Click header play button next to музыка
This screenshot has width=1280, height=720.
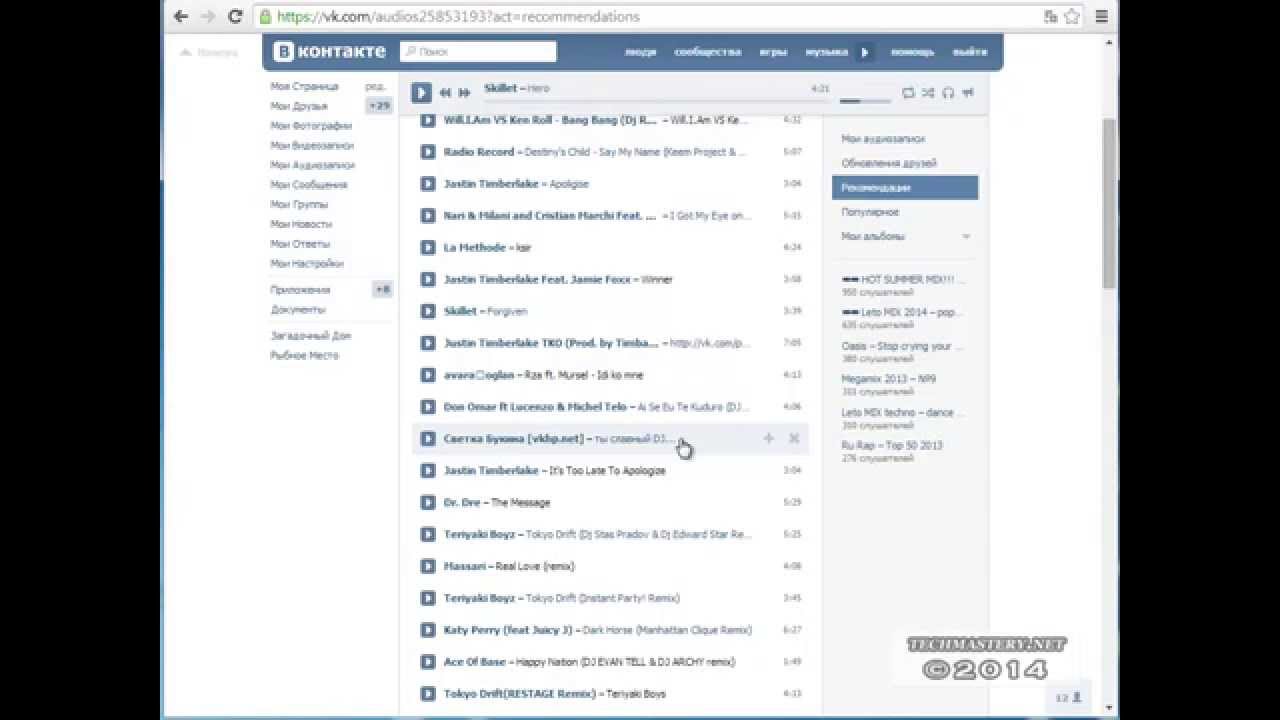tap(865, 52)
